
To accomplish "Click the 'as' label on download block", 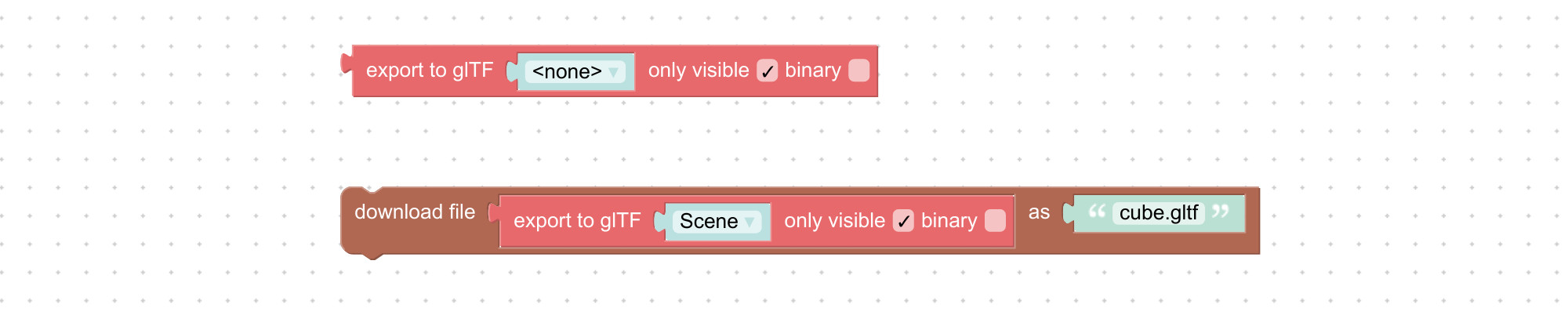I will point(1039,212).
